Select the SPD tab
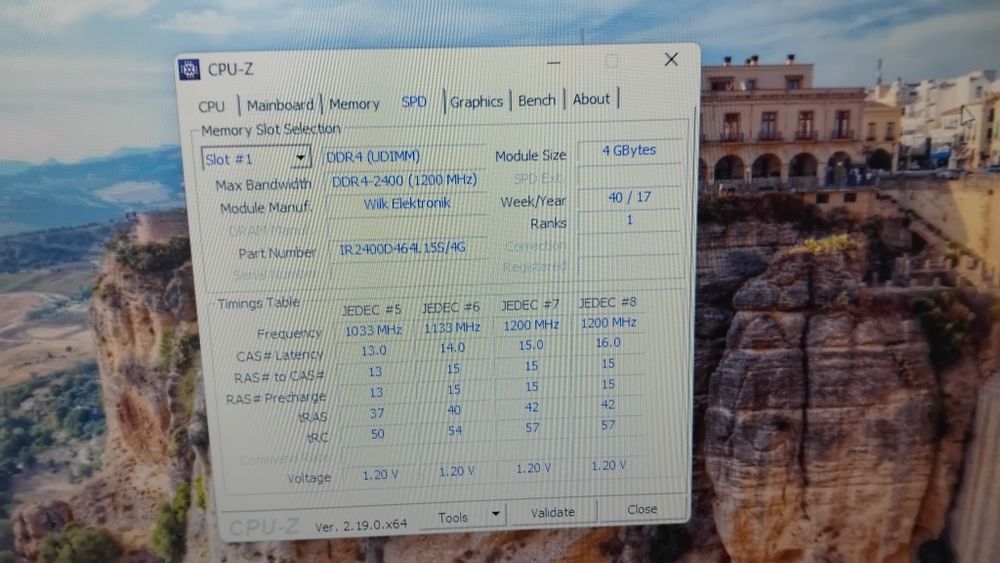Image resolution: width=1000 pixels, height=563 pixels. click(x=414, y=102)
